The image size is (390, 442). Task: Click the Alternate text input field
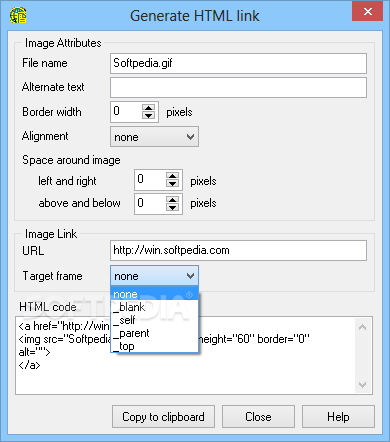pyautogui.click(x=238, y=88)
